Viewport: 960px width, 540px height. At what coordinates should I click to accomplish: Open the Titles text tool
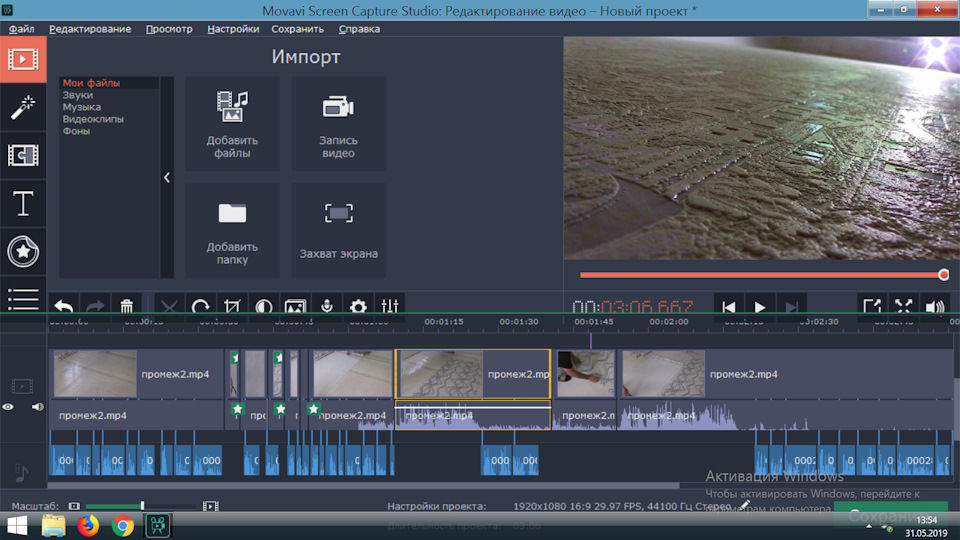(x=22, y=204)
